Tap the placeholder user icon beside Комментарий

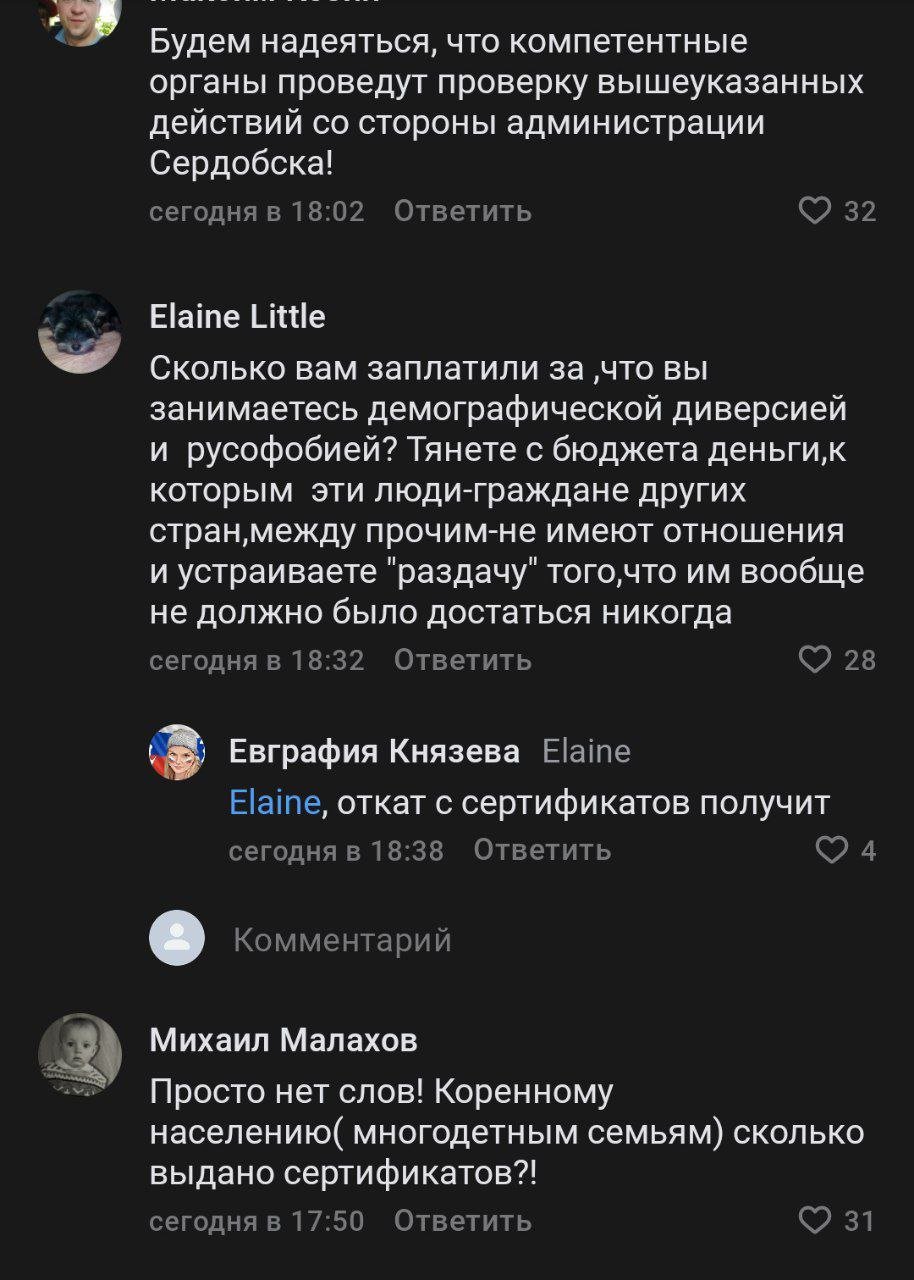tap(177, 938)
